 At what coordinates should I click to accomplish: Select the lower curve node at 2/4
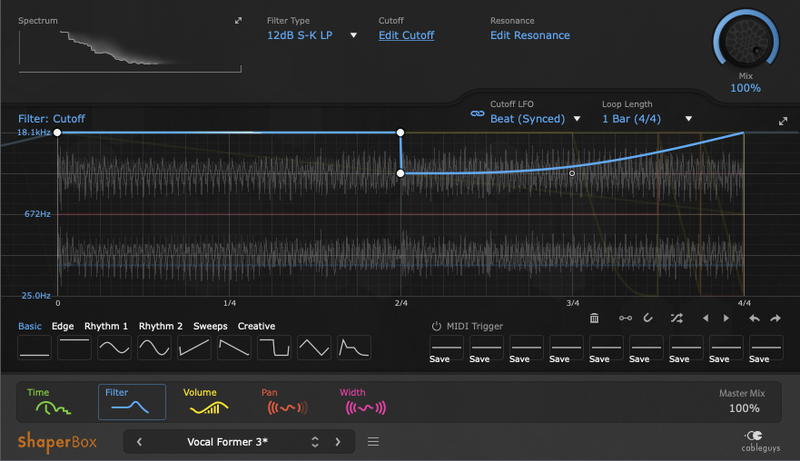[401, 173]
